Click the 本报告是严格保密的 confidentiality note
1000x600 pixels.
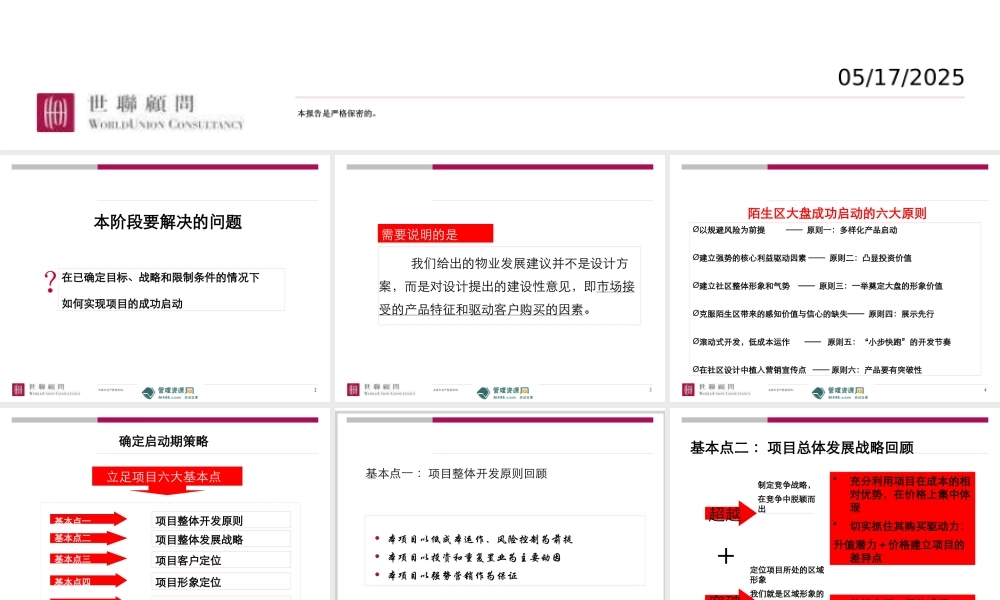point(337,113)
